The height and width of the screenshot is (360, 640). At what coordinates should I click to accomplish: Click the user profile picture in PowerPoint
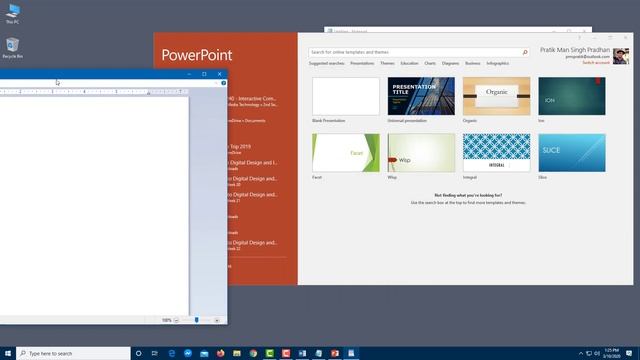(621, 56)
